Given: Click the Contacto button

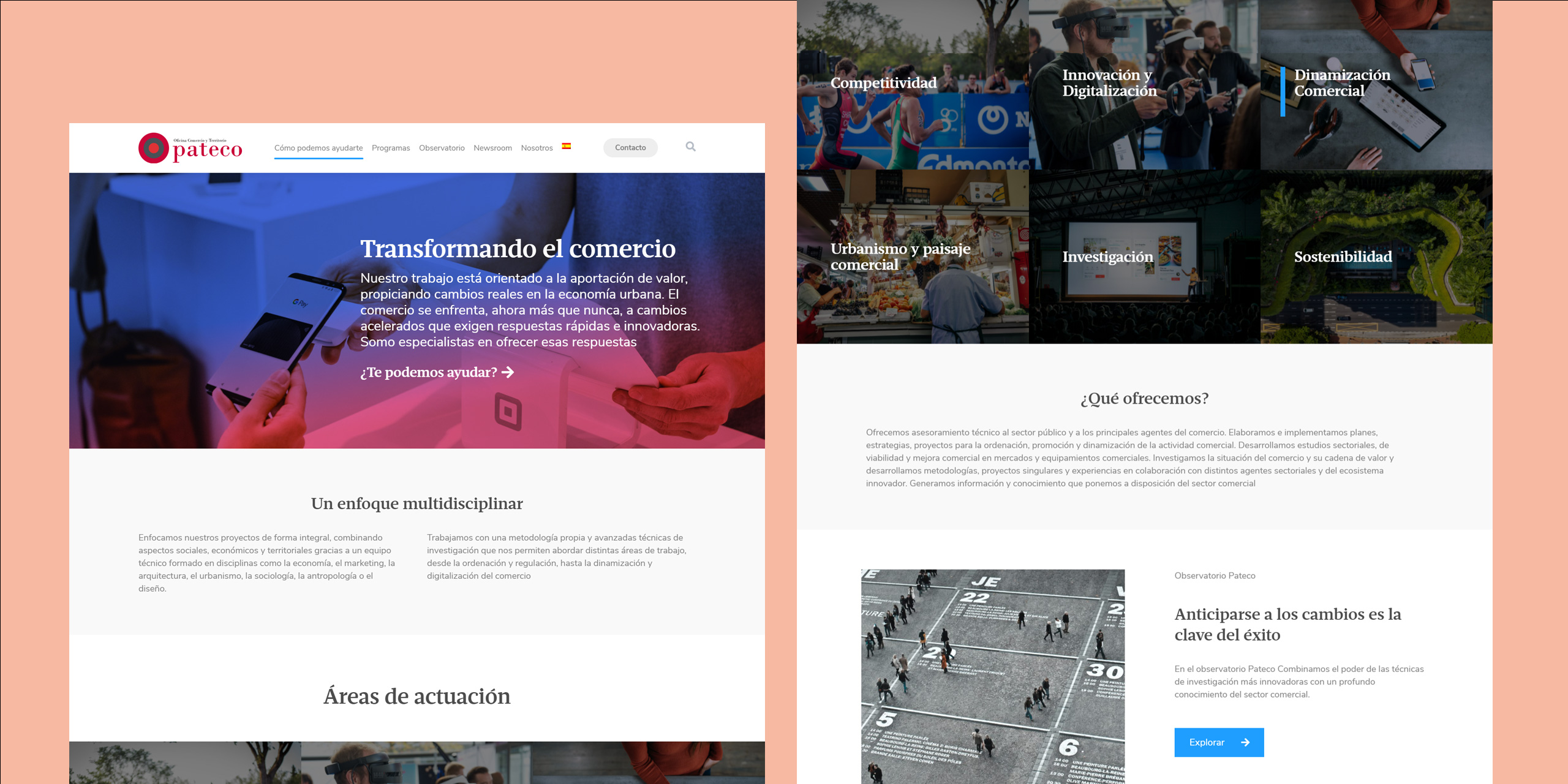Looking at the screenshot, I should 630,147.
